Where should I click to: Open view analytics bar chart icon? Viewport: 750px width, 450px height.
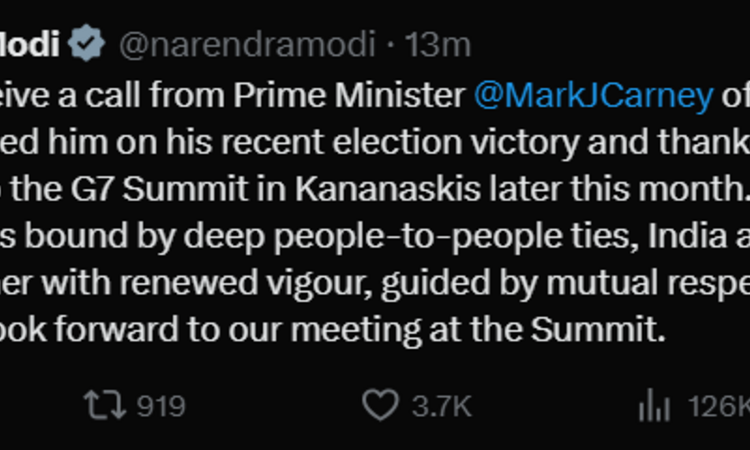click(x=654, y=405)
